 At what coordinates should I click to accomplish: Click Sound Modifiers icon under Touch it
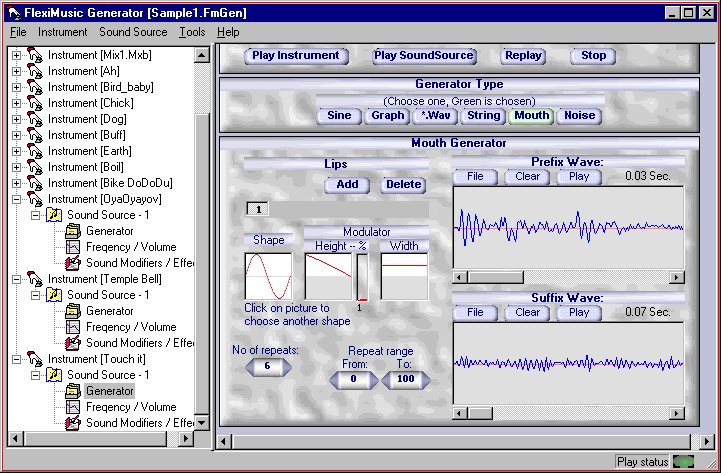(x=73, y=423)
